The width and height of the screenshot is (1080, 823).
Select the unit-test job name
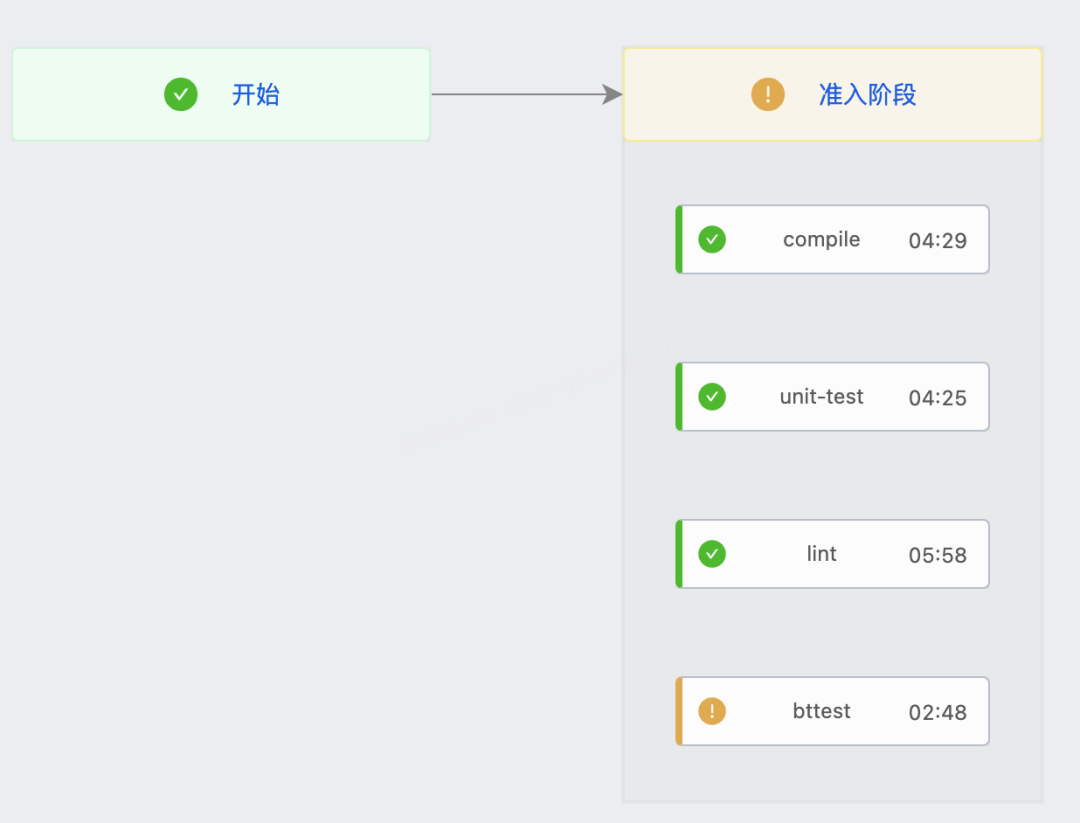tap(821, 397)
